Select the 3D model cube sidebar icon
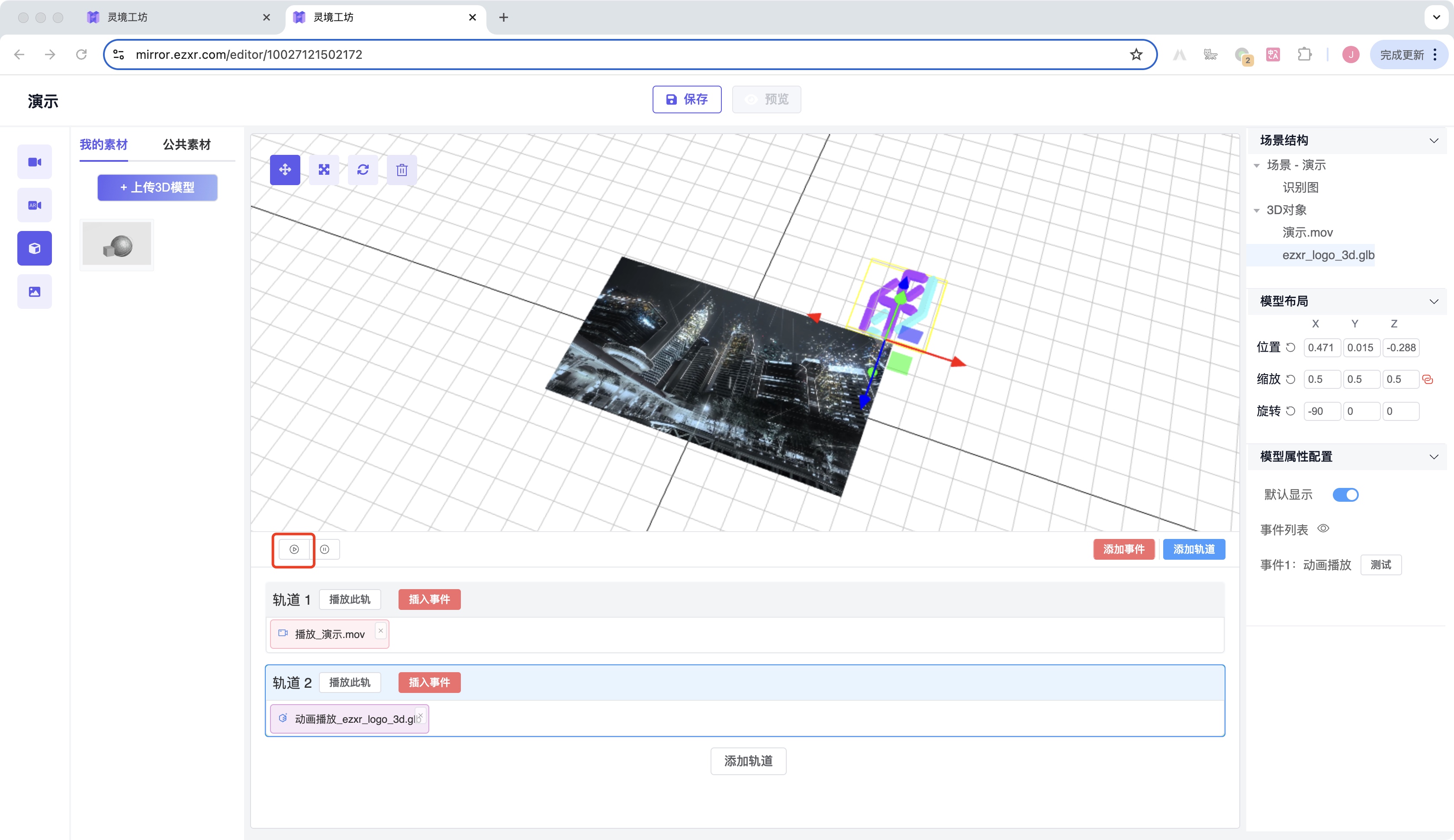Viewport: 1454px width, 840px height. tap(35, 249)
